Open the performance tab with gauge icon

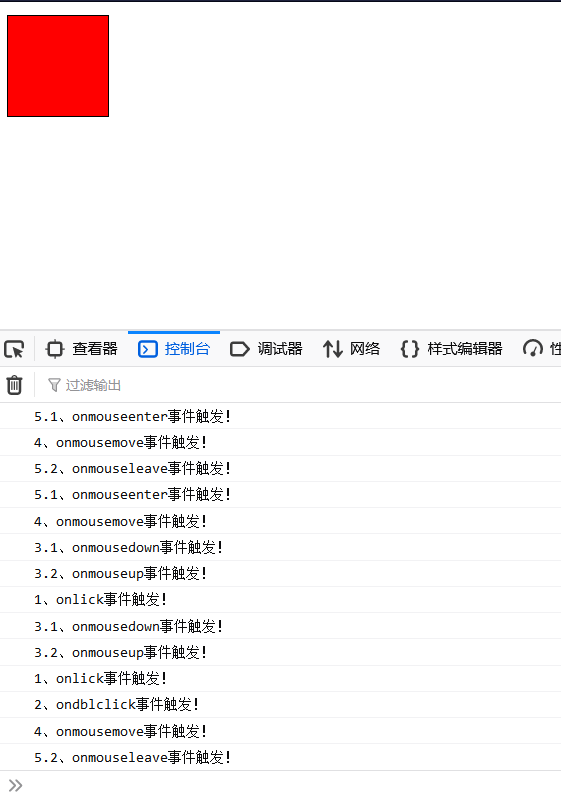tap(540, 349)
